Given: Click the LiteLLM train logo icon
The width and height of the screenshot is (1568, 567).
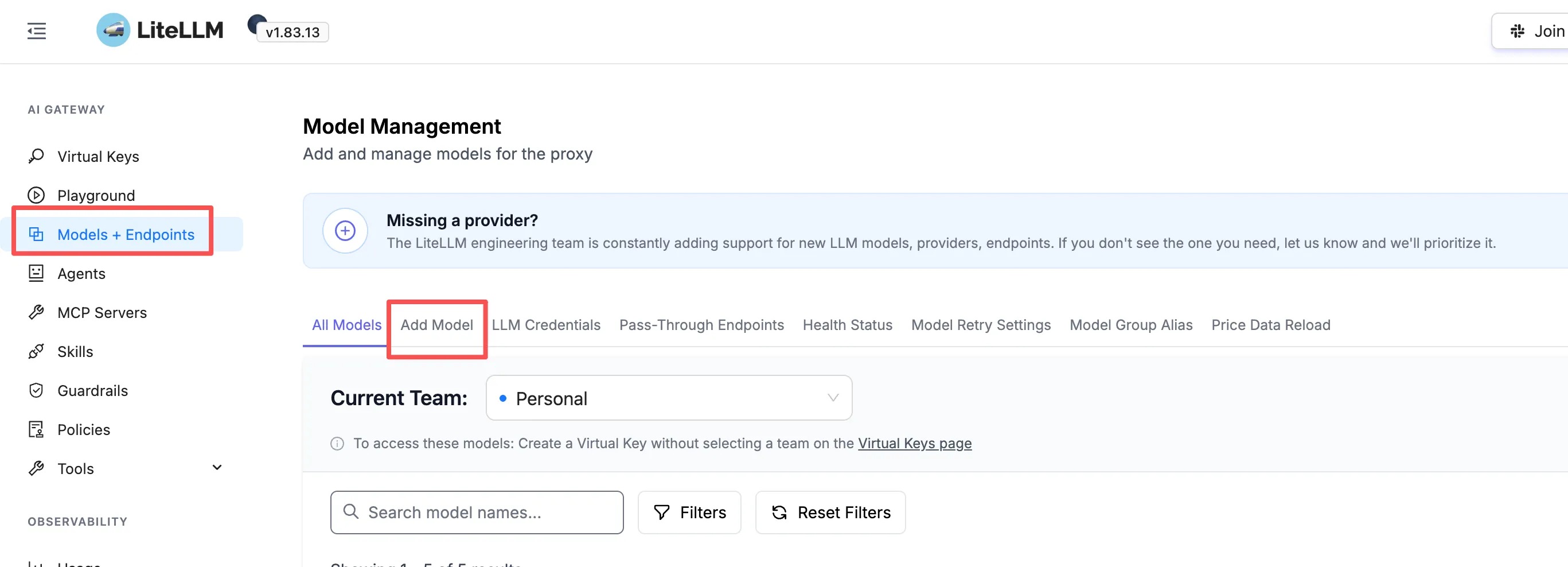Looking at the screenshot, I should (113, 30).
